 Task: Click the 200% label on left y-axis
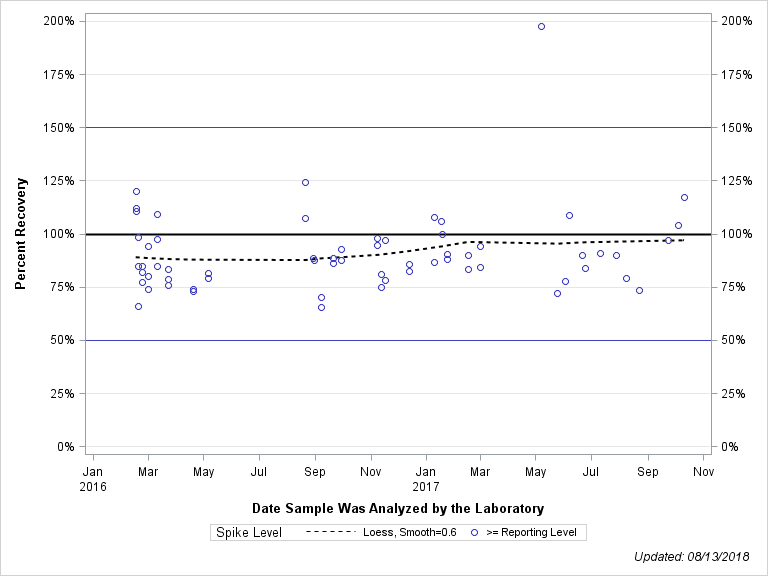(59, 21)
